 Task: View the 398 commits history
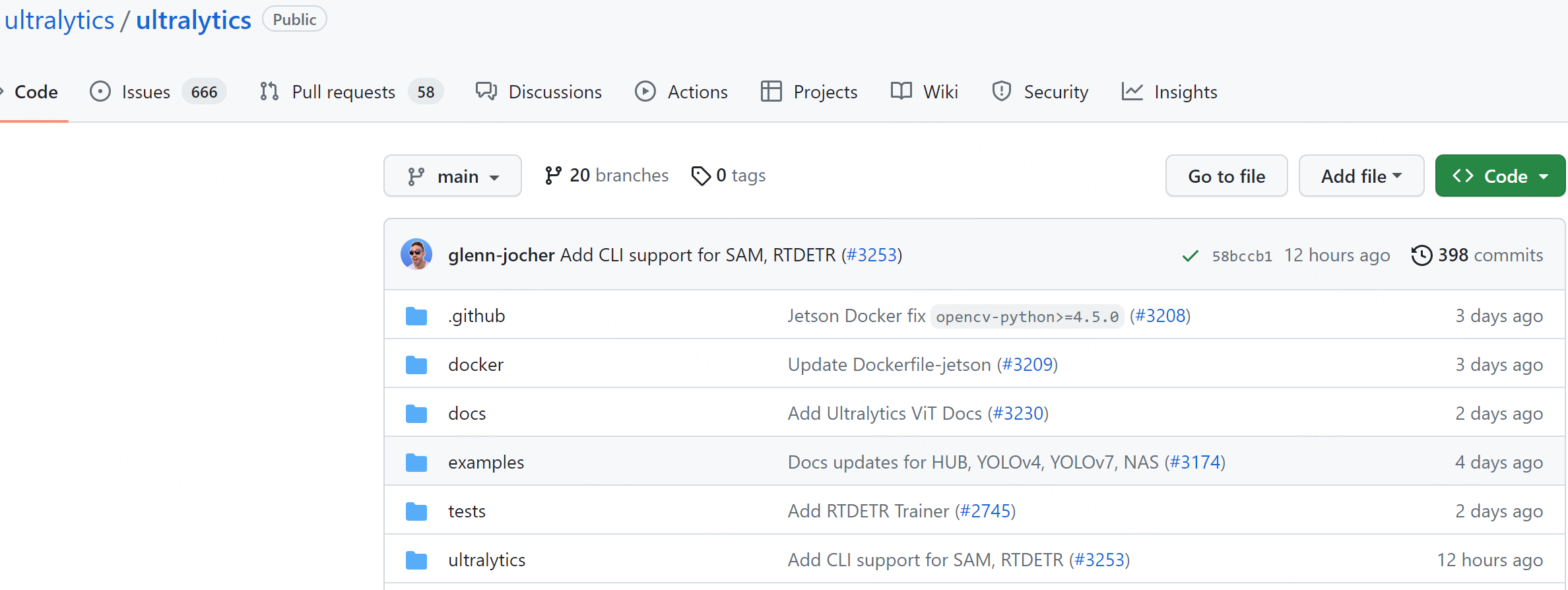[1478, 255]
